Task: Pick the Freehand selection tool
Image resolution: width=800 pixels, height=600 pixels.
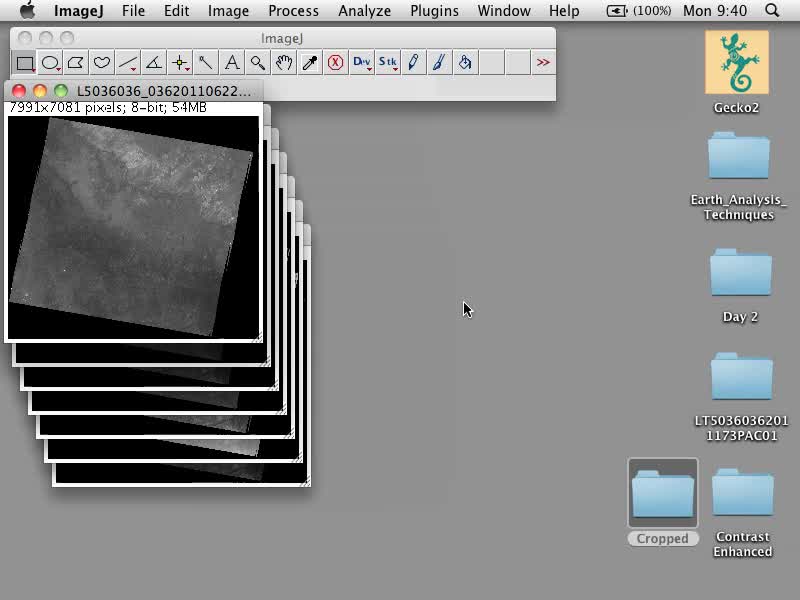Action: tap(102, 63)
